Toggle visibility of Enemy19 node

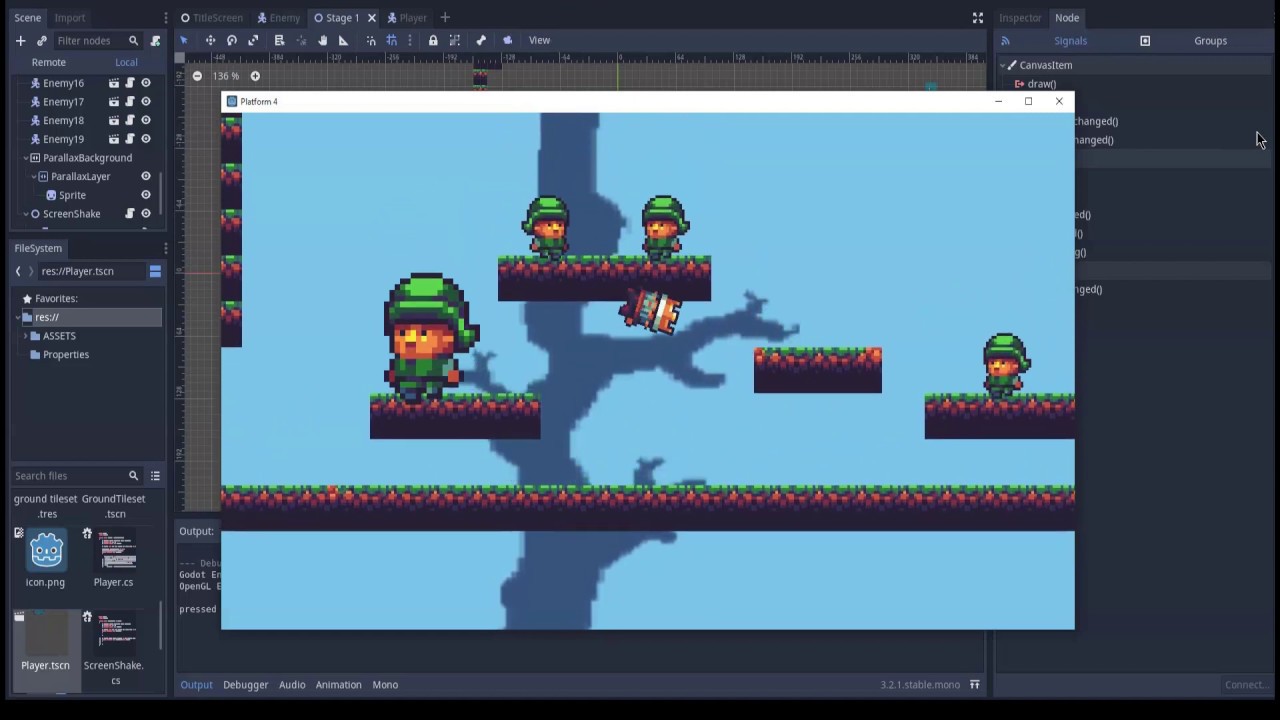pyautogui.click(x=146, y=139)
